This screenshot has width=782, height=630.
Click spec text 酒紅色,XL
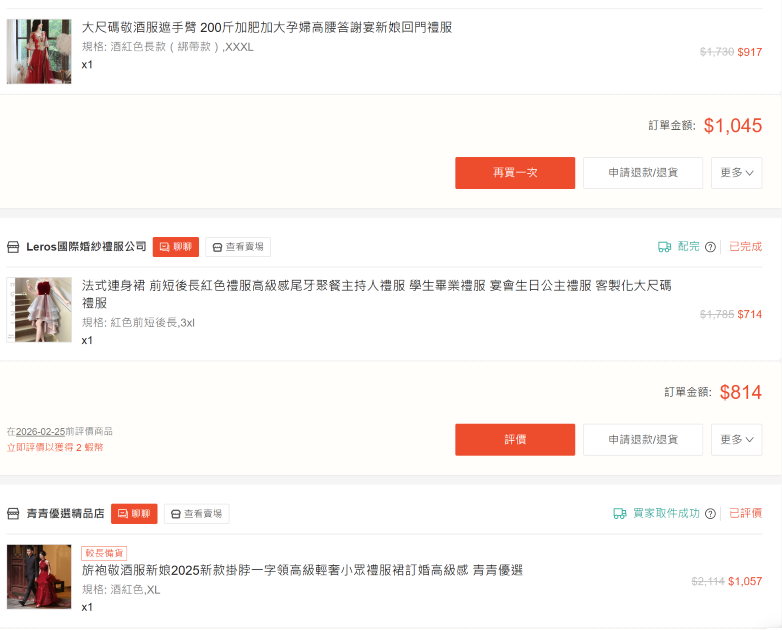(x=121, y=590)
